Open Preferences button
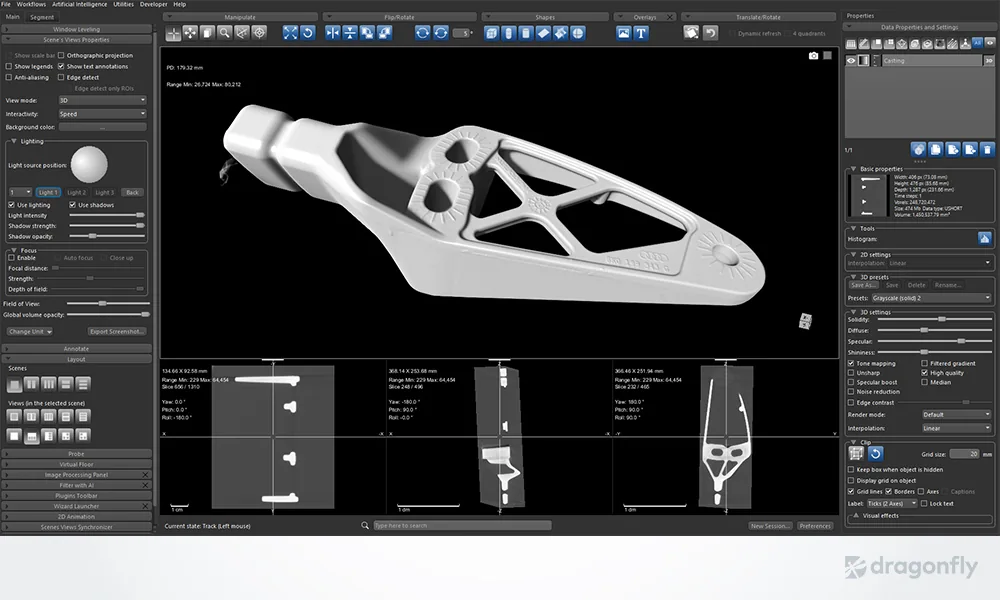1000x600 pixels. pos(815,526)
